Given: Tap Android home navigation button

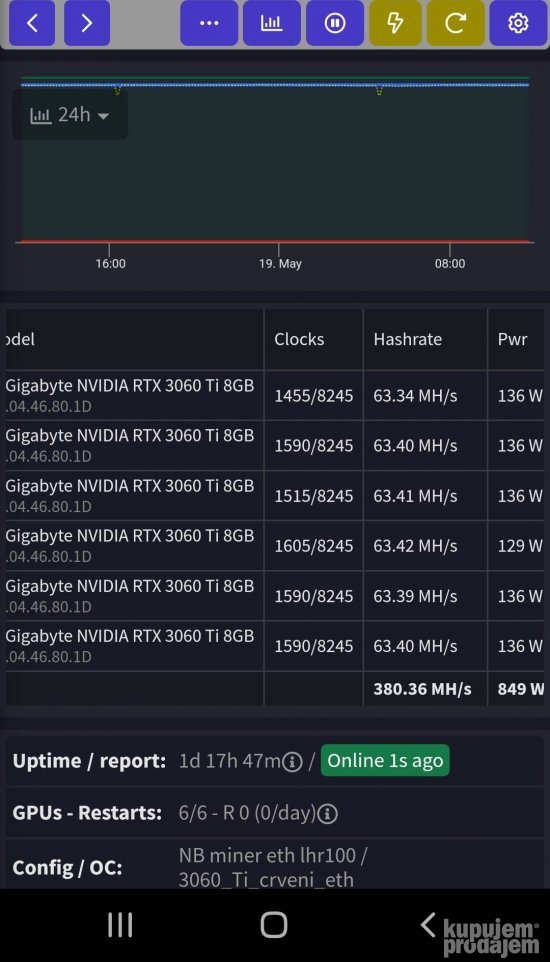Looking at the screenshot, I should click(274, 925).
